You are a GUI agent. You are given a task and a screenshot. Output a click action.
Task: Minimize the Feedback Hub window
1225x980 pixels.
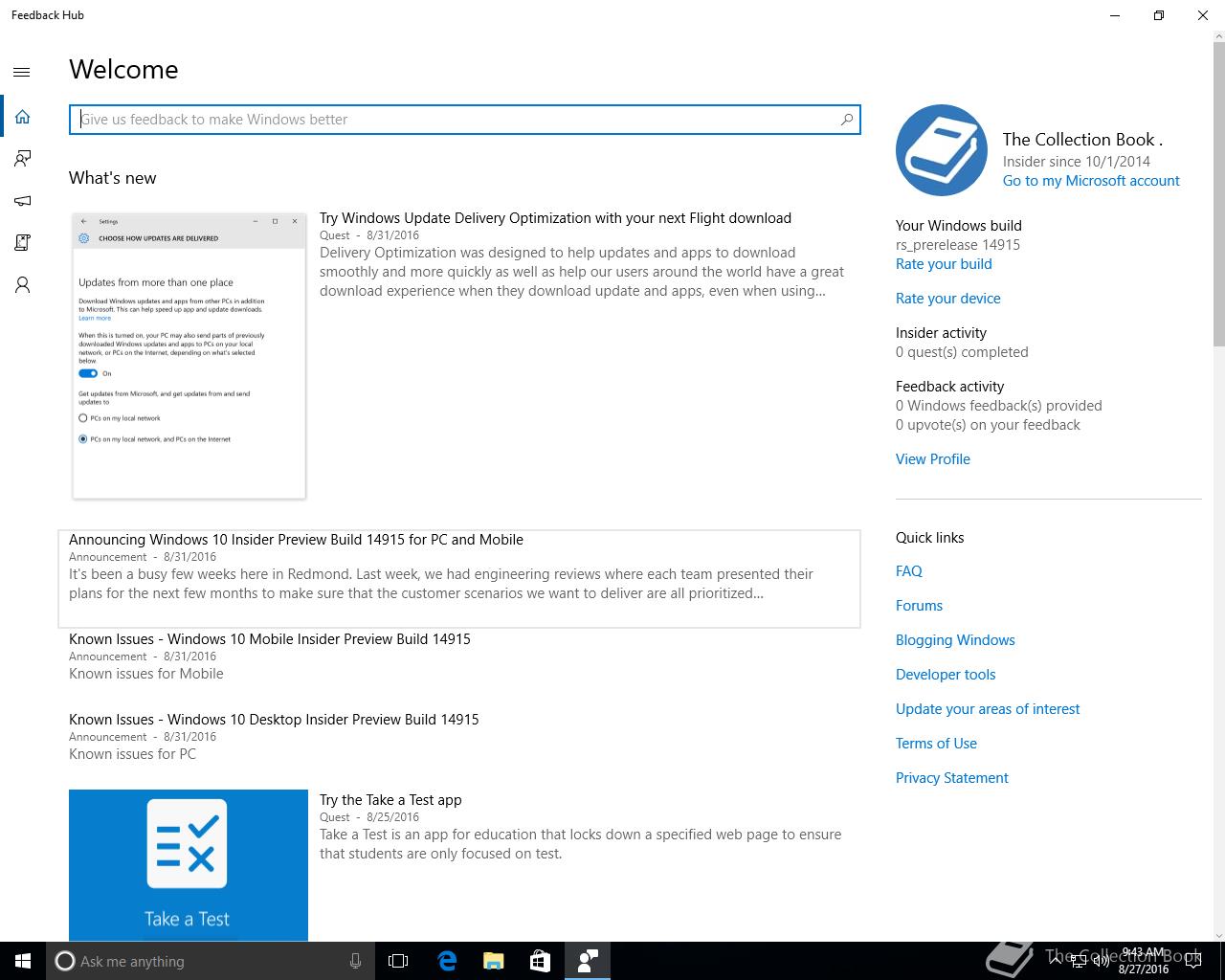[x=1115, y=15]
